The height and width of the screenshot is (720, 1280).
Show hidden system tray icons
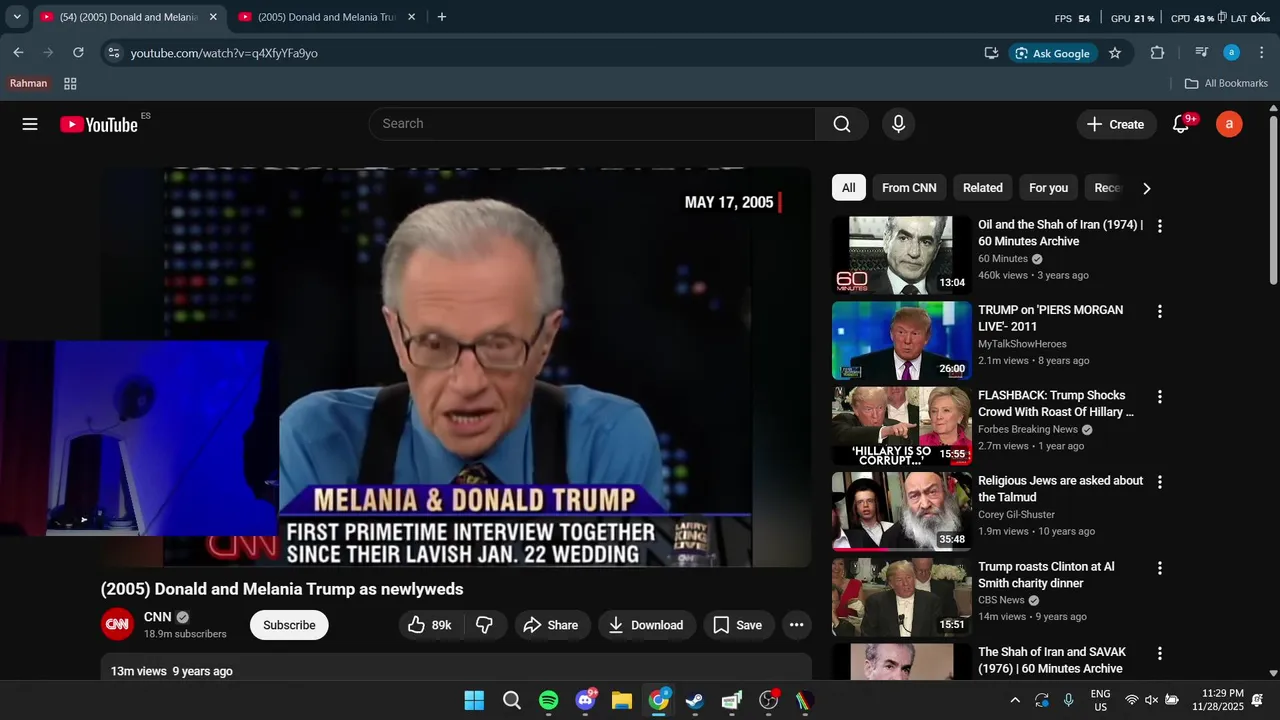pos(1015,700)
